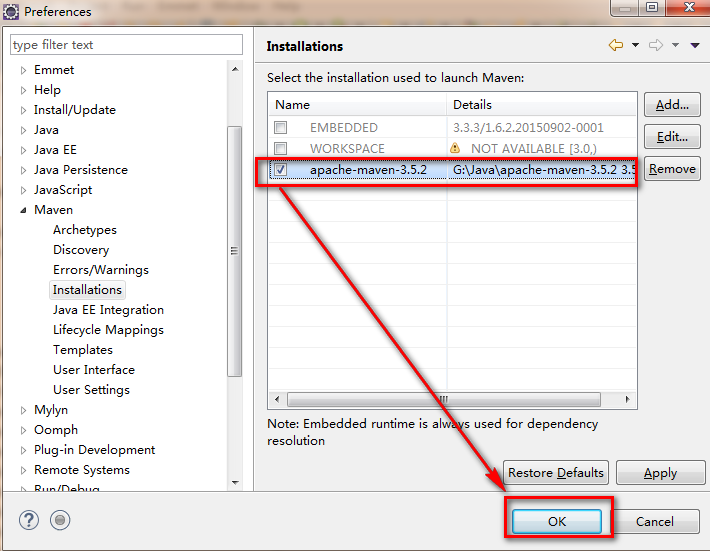
Task: Open Errors/Warnings preferences page
Action: coord(101,270)
